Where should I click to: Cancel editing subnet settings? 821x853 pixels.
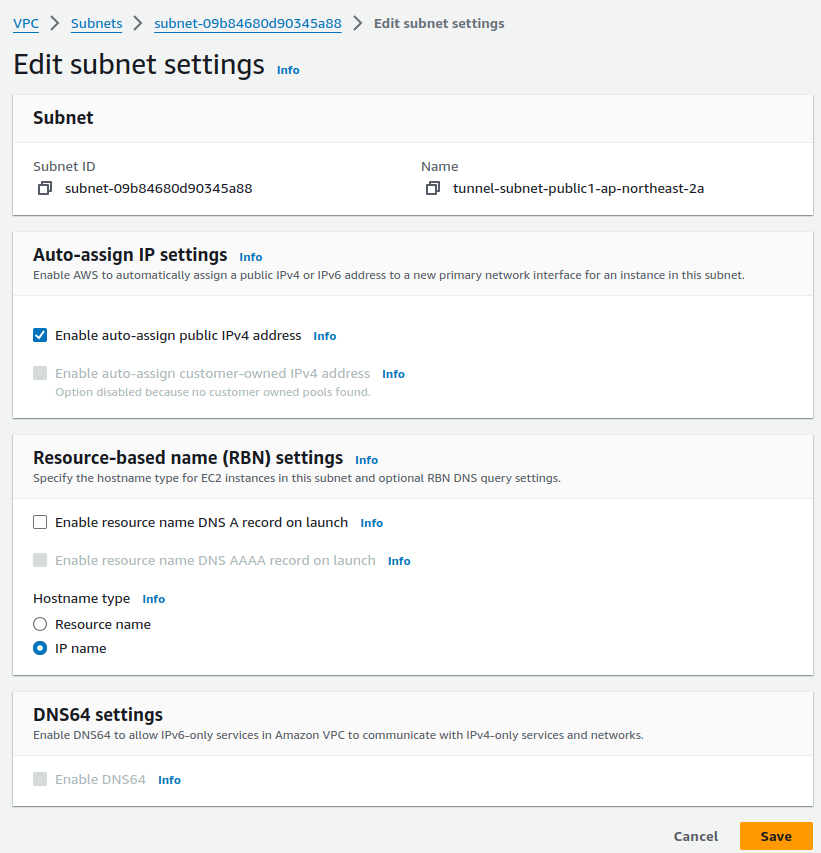click(x=695, y=836)
